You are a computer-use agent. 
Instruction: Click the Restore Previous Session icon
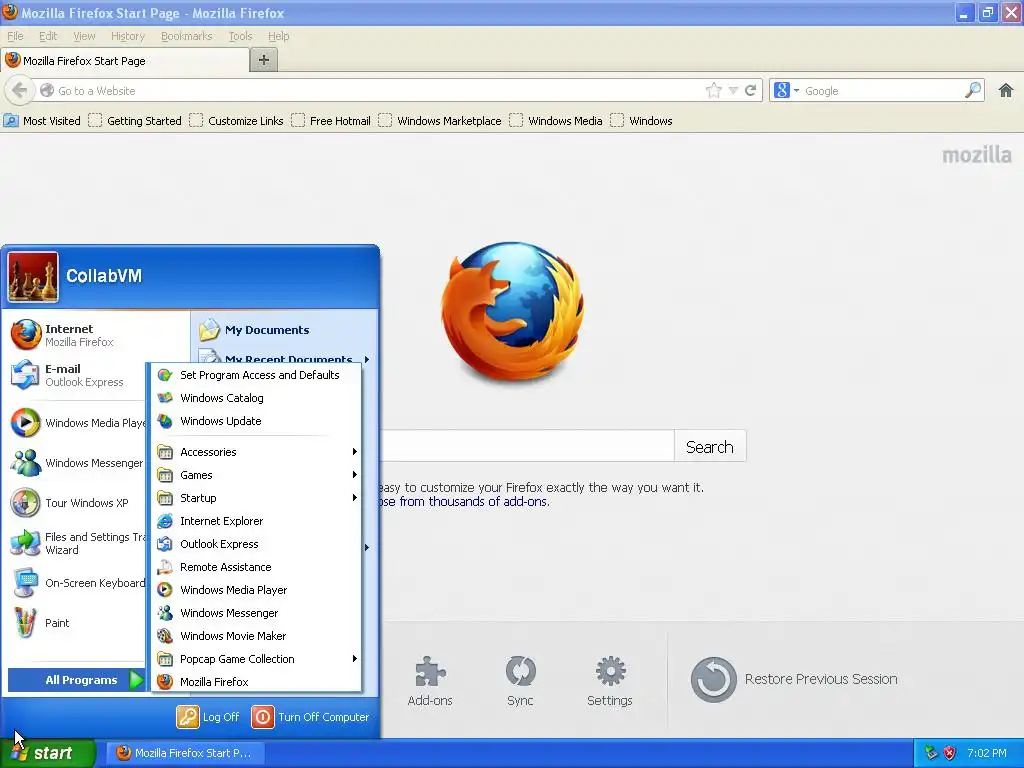(x=713, y=679)
